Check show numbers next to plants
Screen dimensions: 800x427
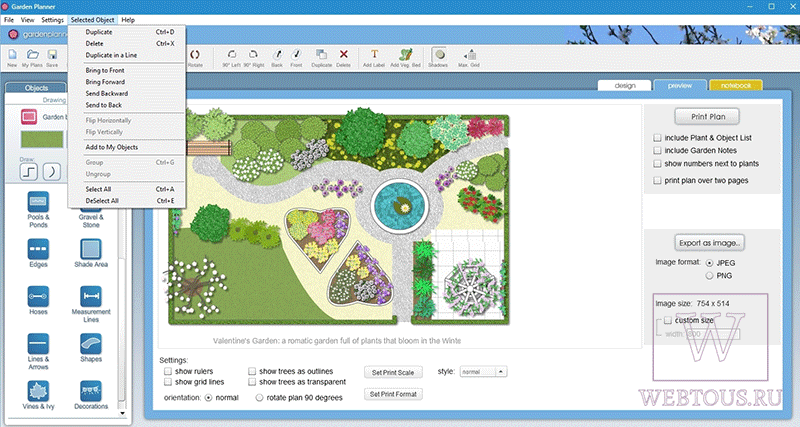[x=658, y=164]
